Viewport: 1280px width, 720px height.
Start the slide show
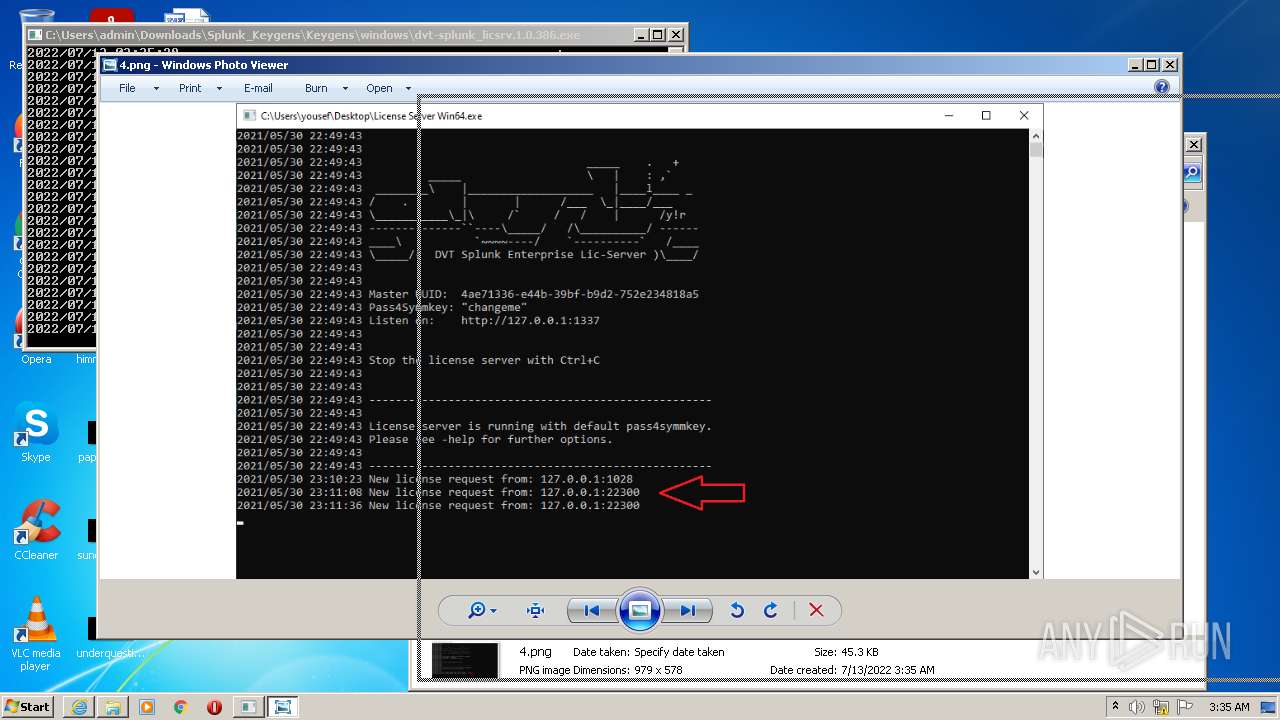coord(640,610)
